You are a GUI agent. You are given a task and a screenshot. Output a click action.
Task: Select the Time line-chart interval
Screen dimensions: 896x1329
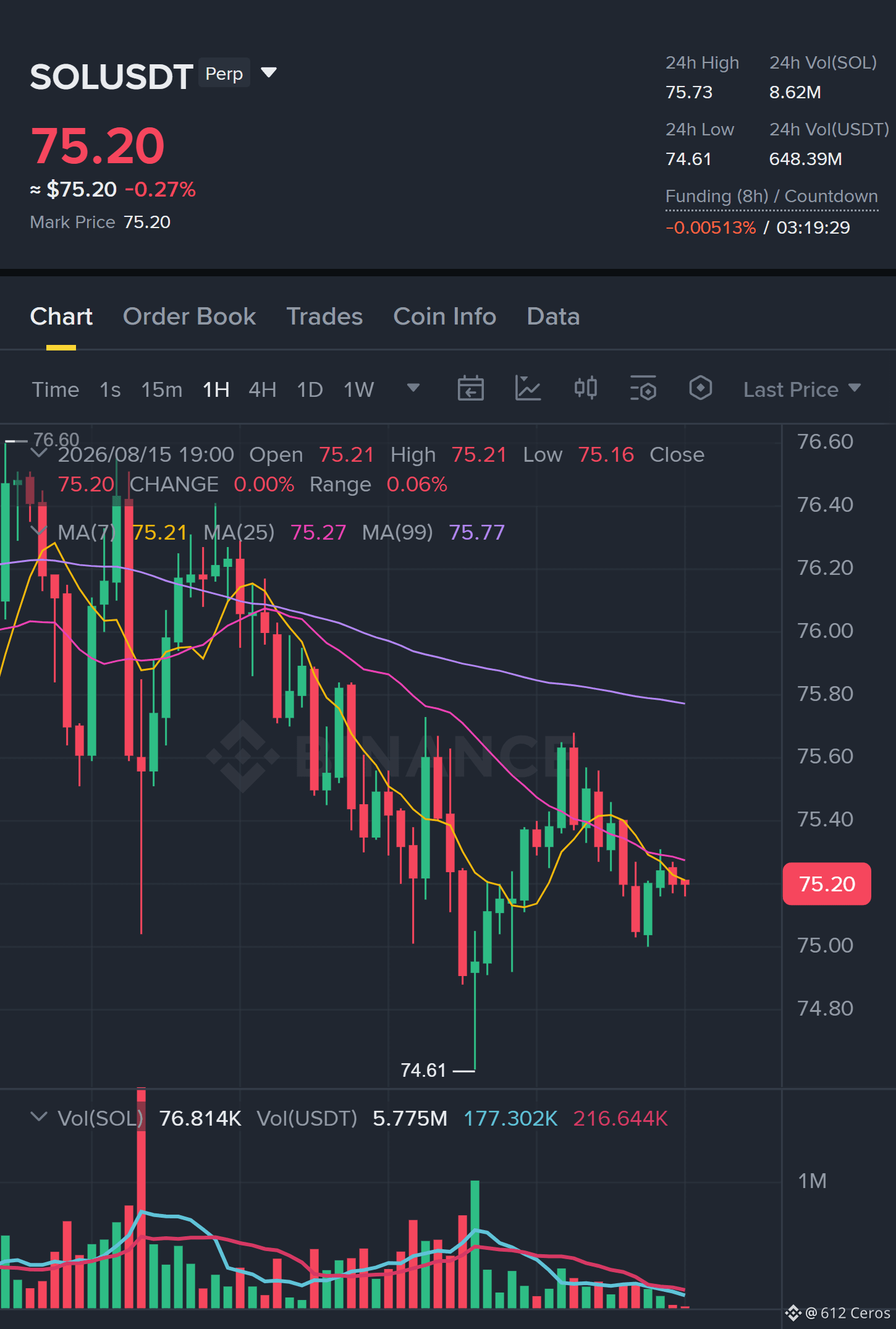56,389
